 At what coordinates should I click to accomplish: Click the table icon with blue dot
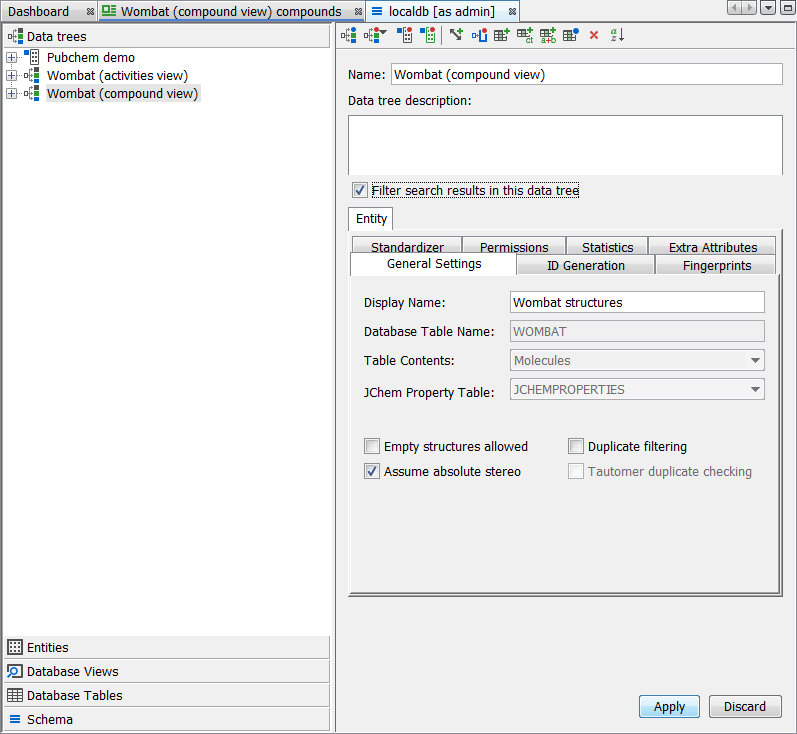[x=571, y=35]
